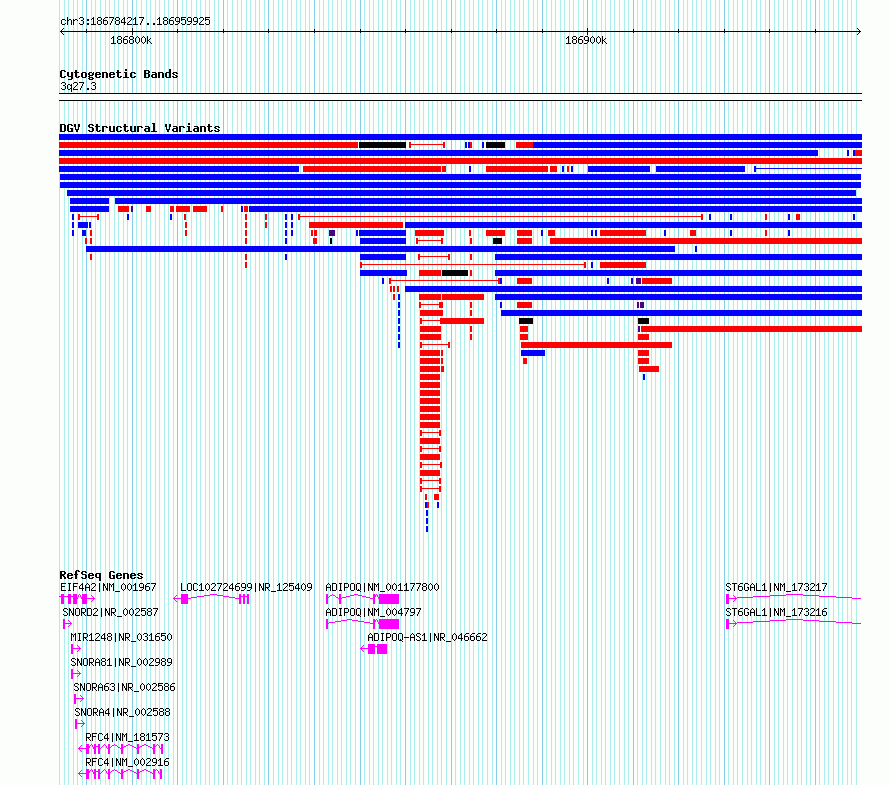Click the left arrow of the coordinate ruler
The image size is (890, 785).
[62, 31]
